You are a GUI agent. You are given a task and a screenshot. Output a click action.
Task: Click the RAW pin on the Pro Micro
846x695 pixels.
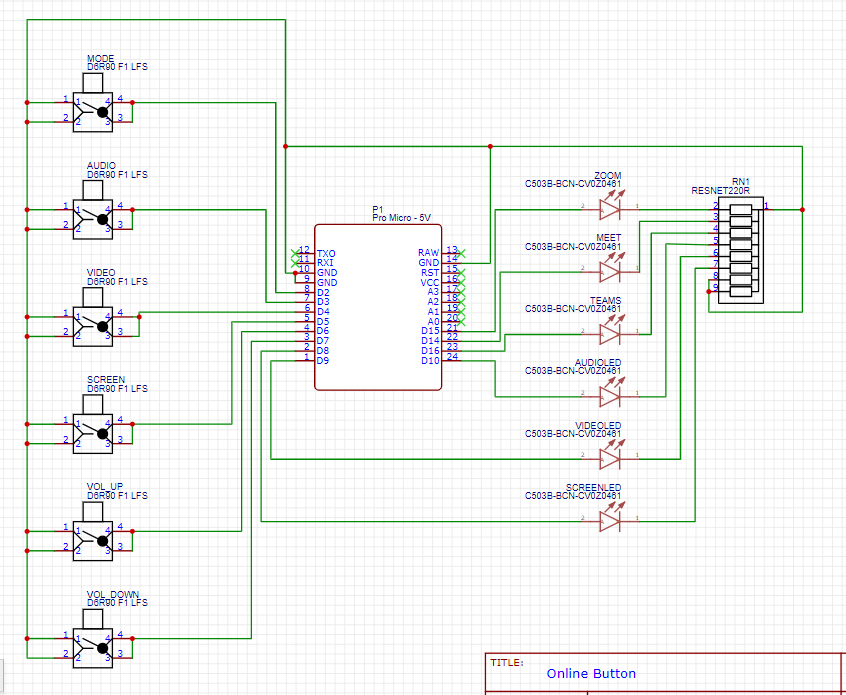point(430,254)
